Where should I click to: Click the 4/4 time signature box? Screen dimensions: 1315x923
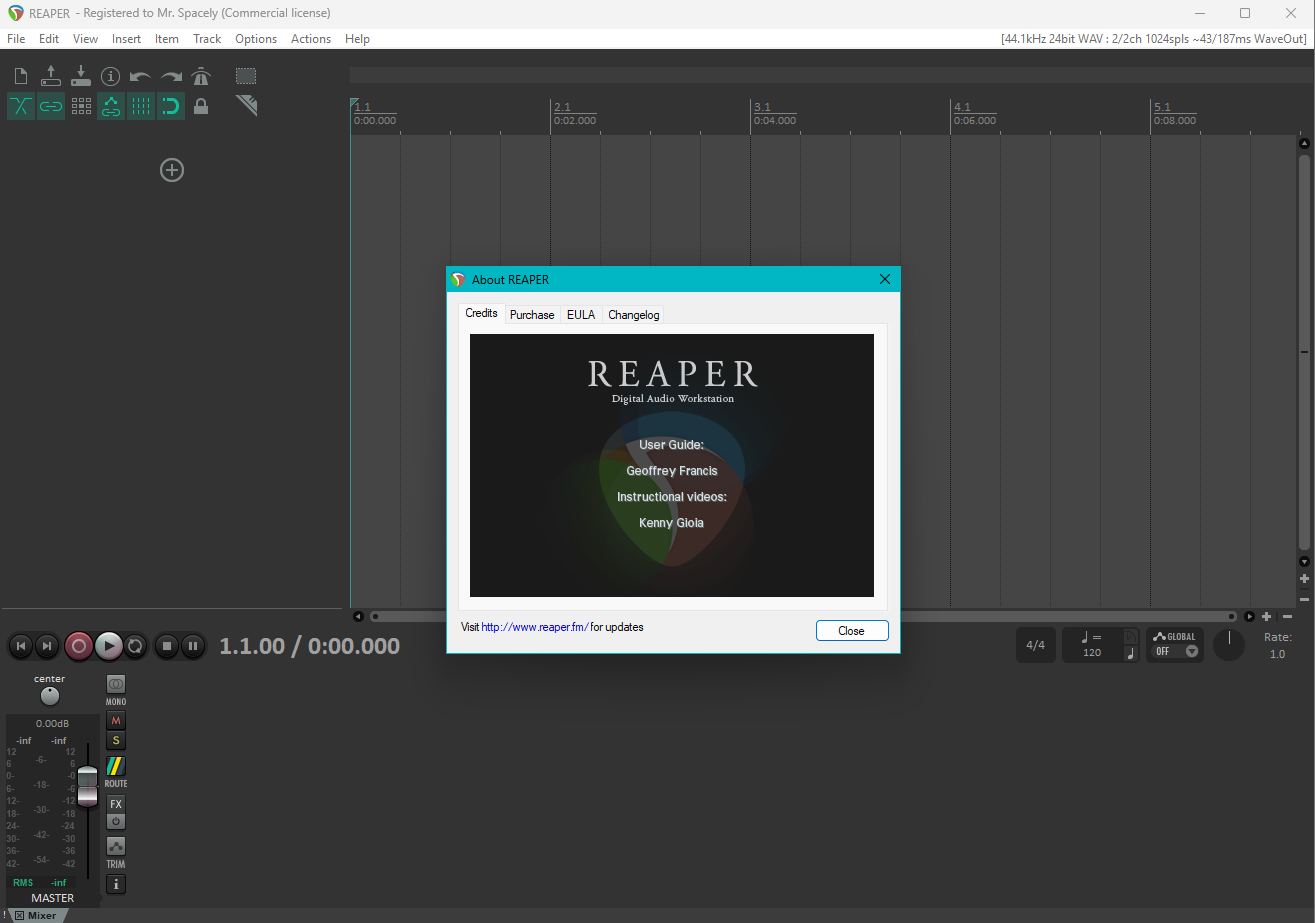[x=1035, y=645]
